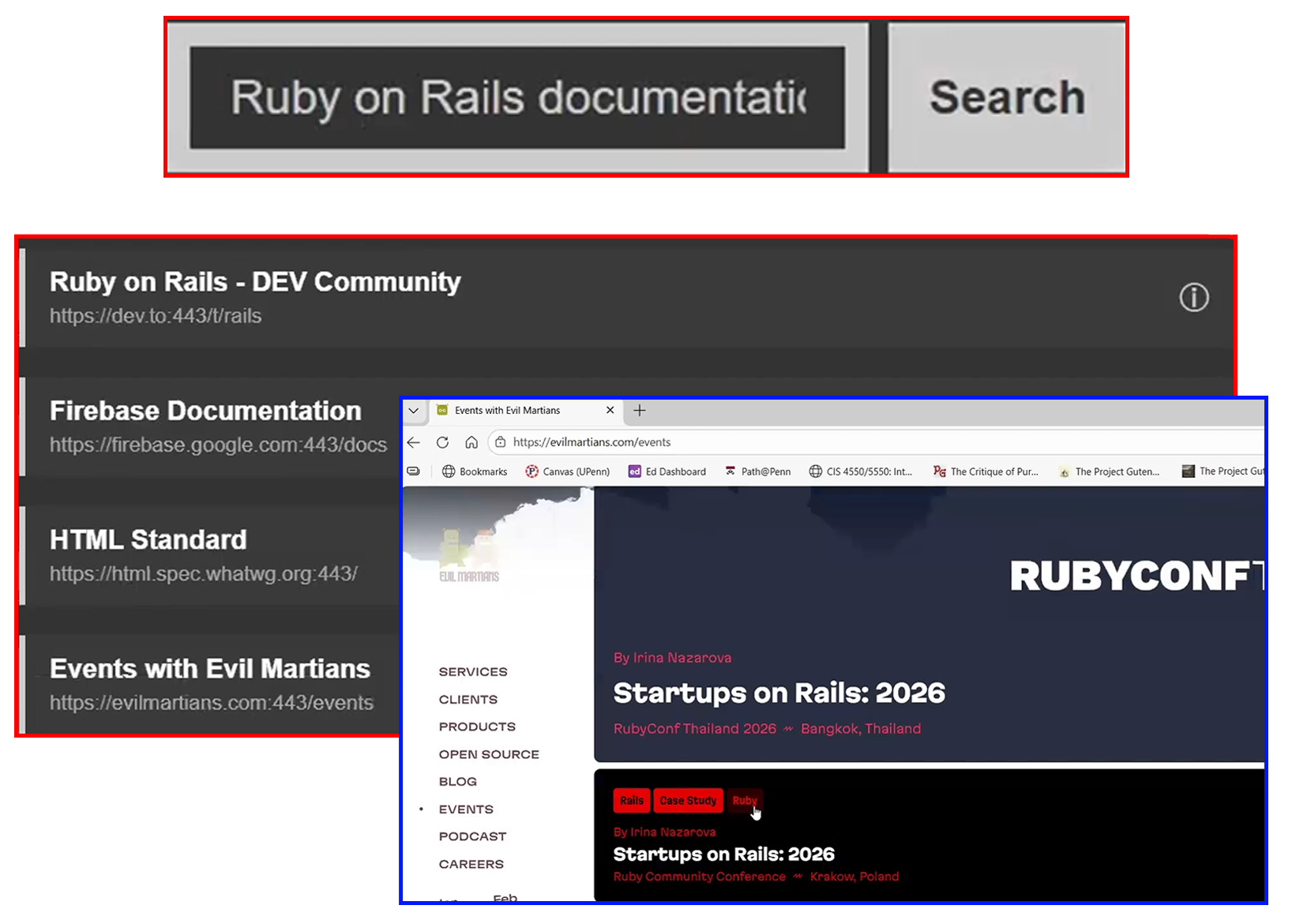Expand the browser tab list chevron
Image resolution: width=1292 pixels, height=924 pixels.
coord(413,410)
